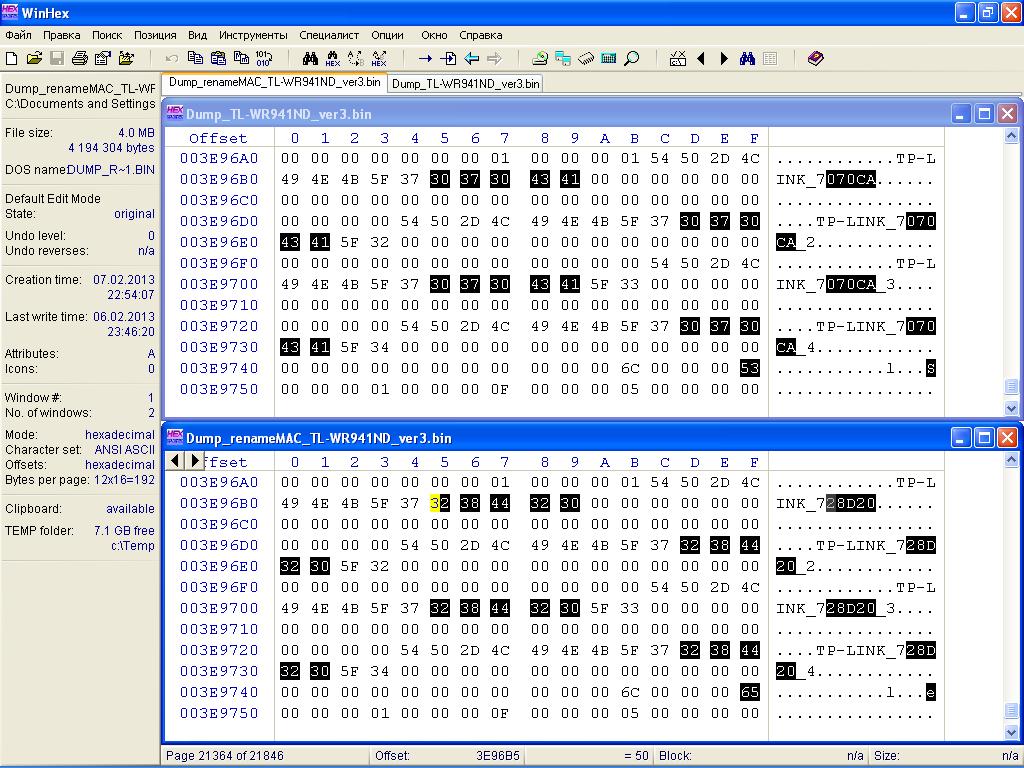Click the status bar value = 50
Image resolution: width=1024 pixels, height=768 pixels.
click(x=636, y=756)
